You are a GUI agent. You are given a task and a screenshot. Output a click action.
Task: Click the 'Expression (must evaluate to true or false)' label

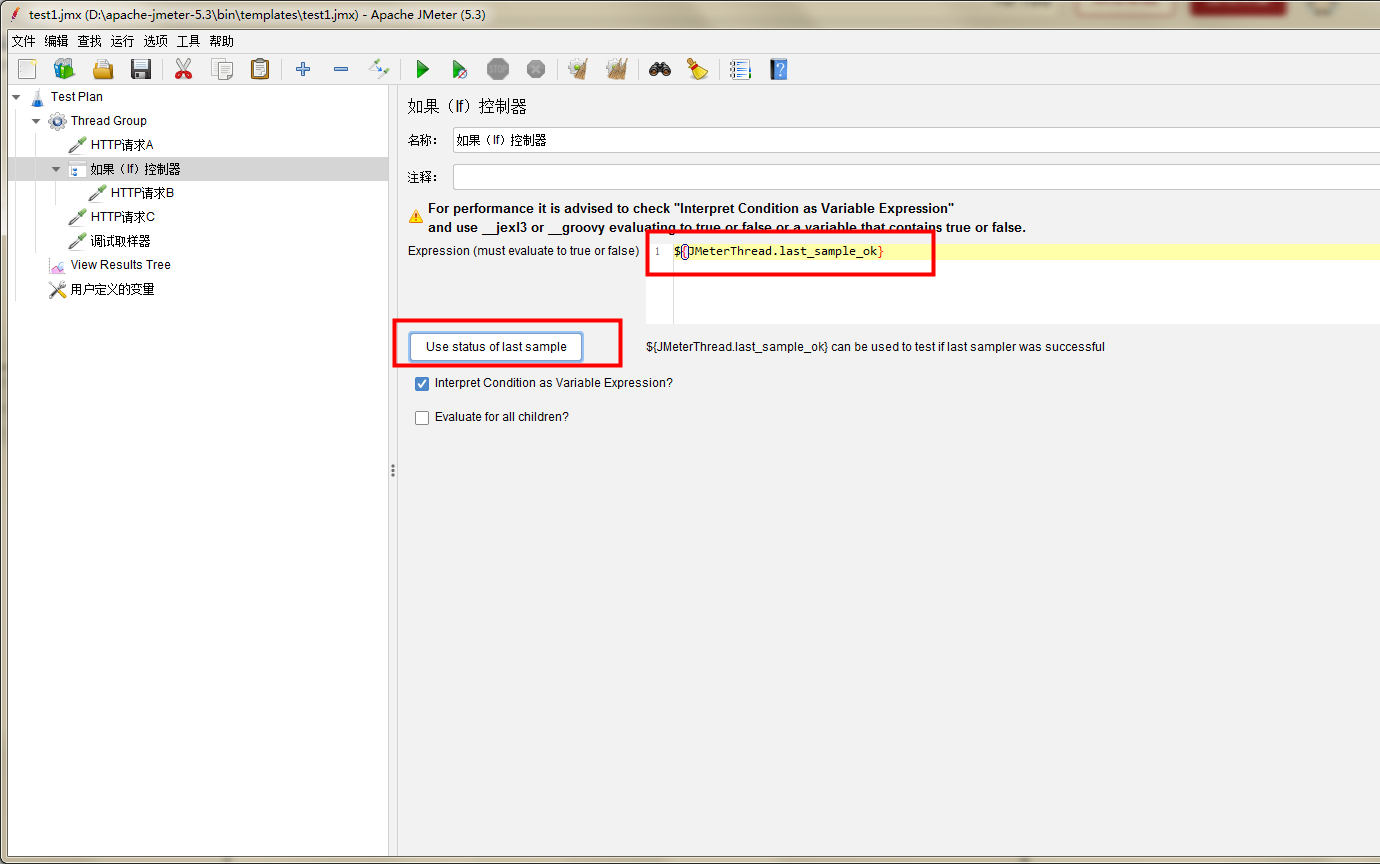tap(523, 251)
